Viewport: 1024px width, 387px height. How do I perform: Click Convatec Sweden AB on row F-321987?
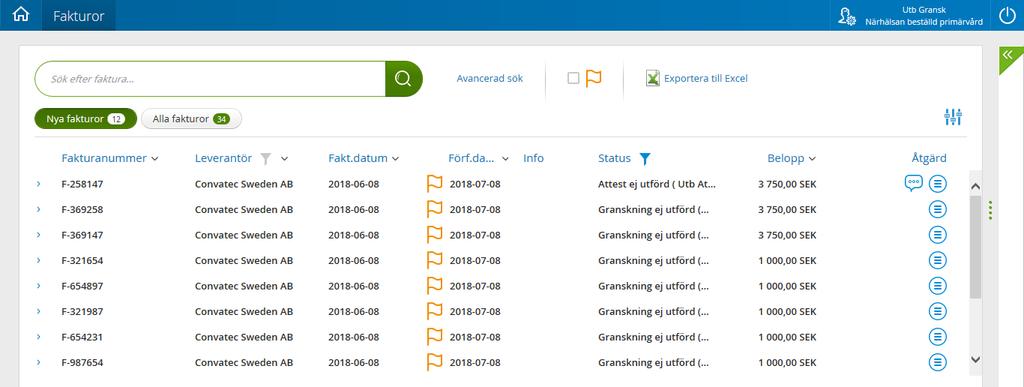click(244, 311)
